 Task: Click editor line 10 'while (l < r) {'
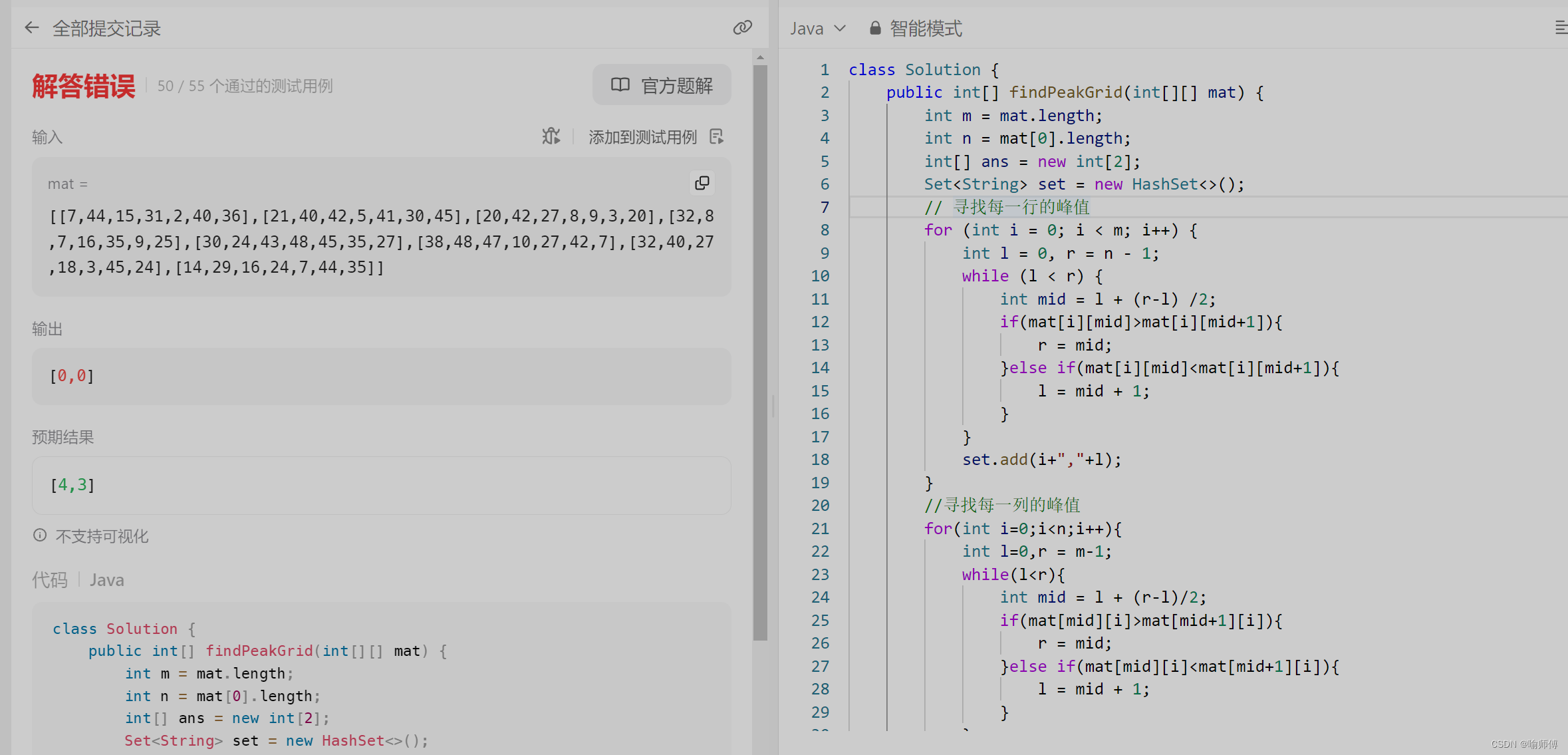(x=1032, y=276)
